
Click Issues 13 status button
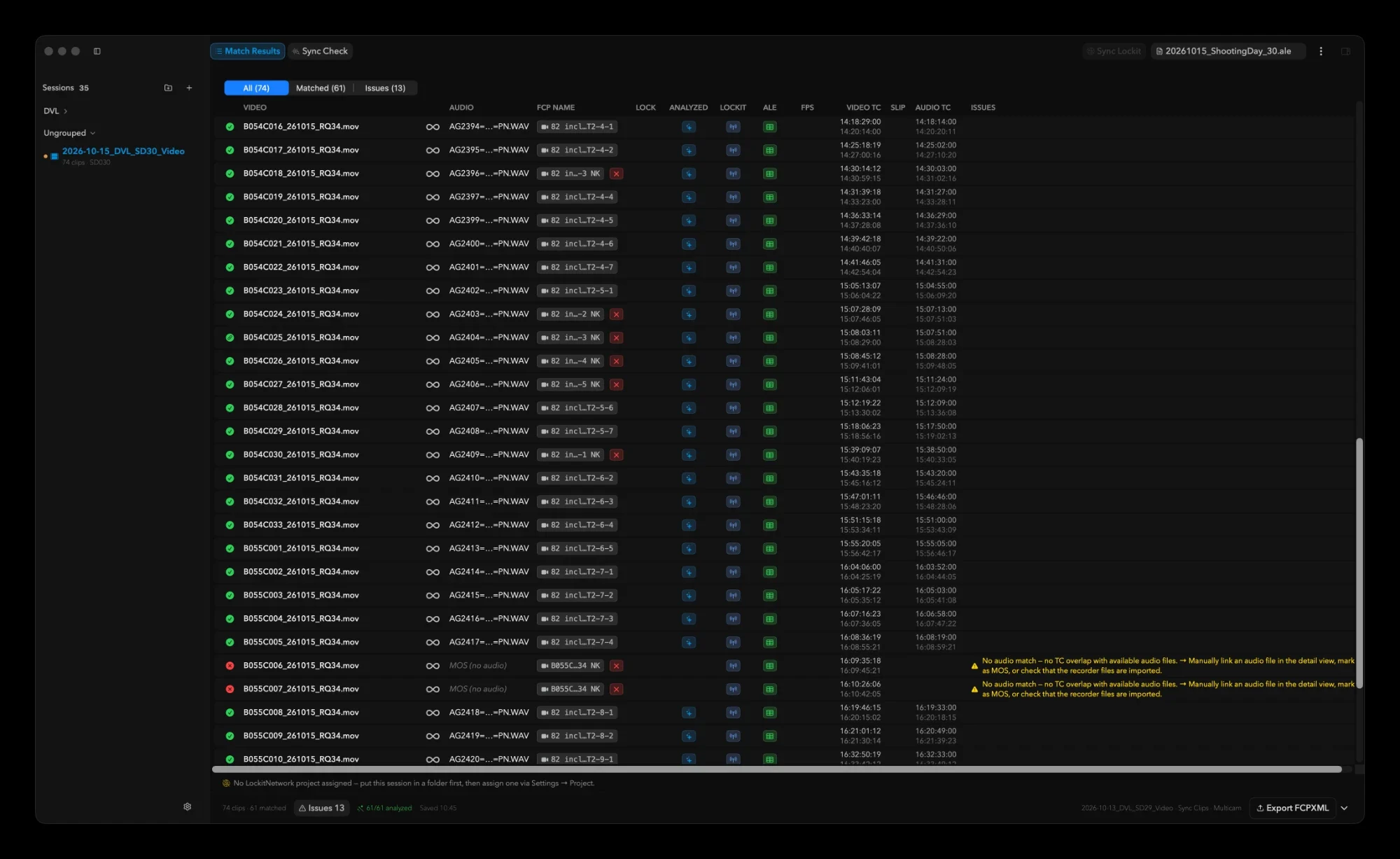321,808
